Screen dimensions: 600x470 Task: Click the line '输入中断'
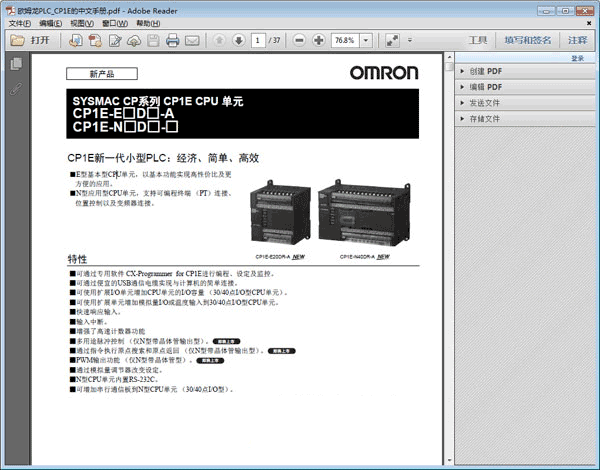click(89, 321)
